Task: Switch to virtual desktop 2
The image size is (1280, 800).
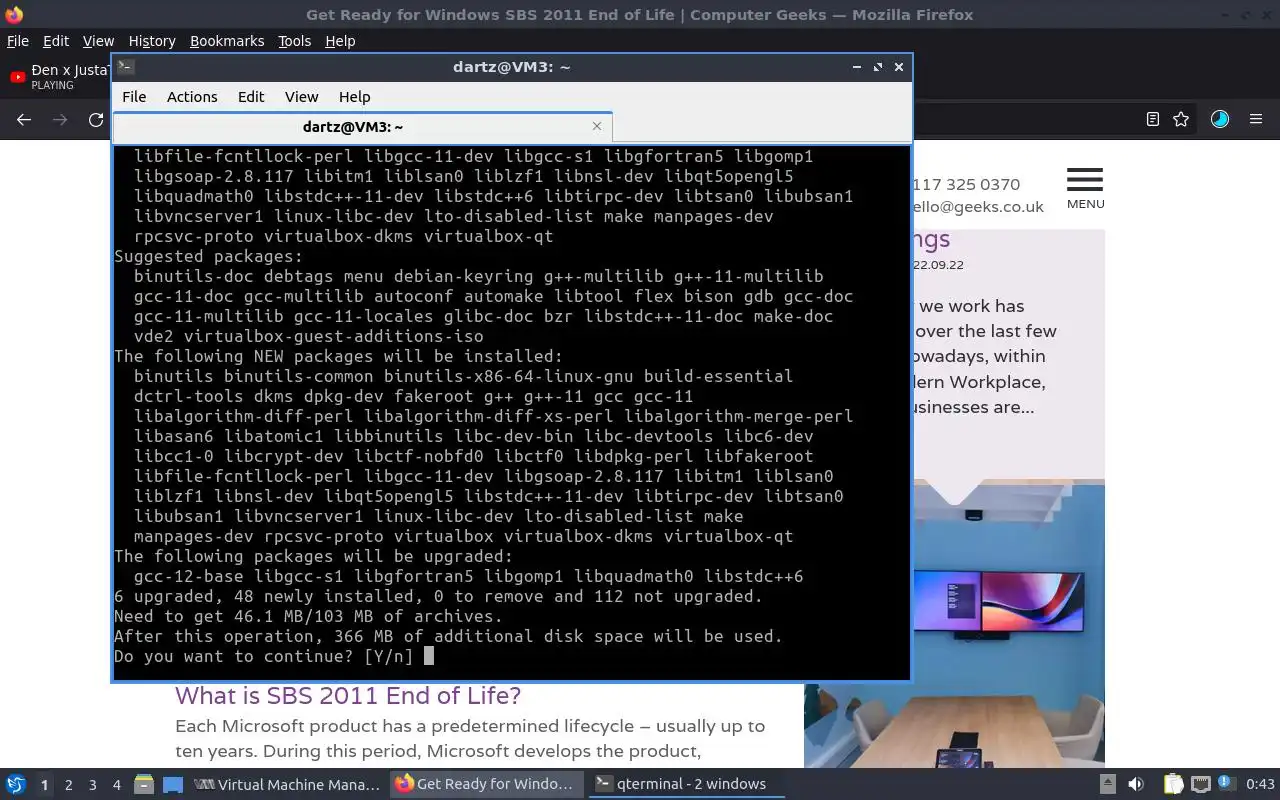Action: click(x=68, y=785)
